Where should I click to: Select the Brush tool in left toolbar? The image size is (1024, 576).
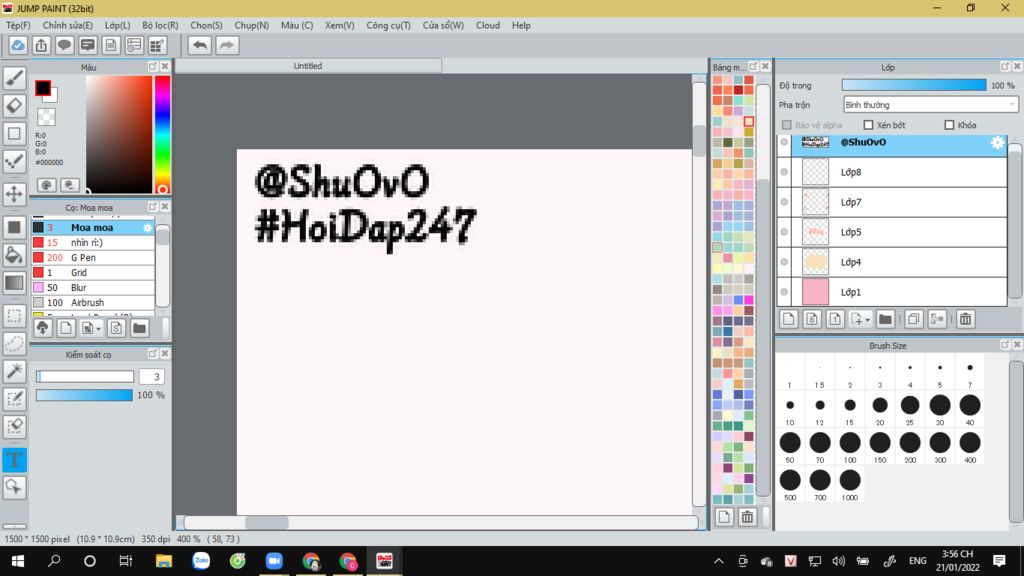click(14, 78)
